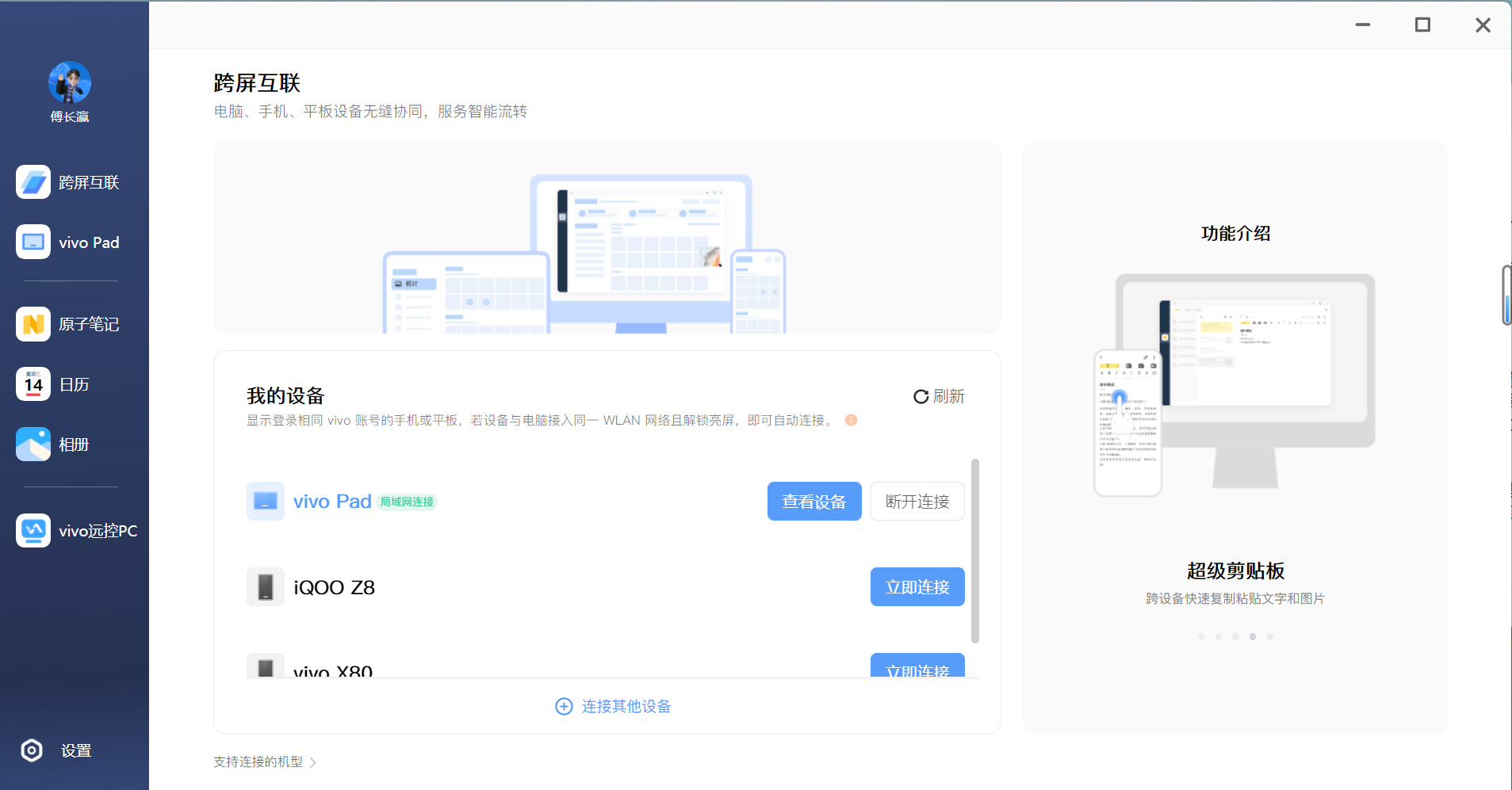1512x790 pixels.
Task: Click the iQOO Z8 device name
Action: pyautogui.click(x=334, y=587)
